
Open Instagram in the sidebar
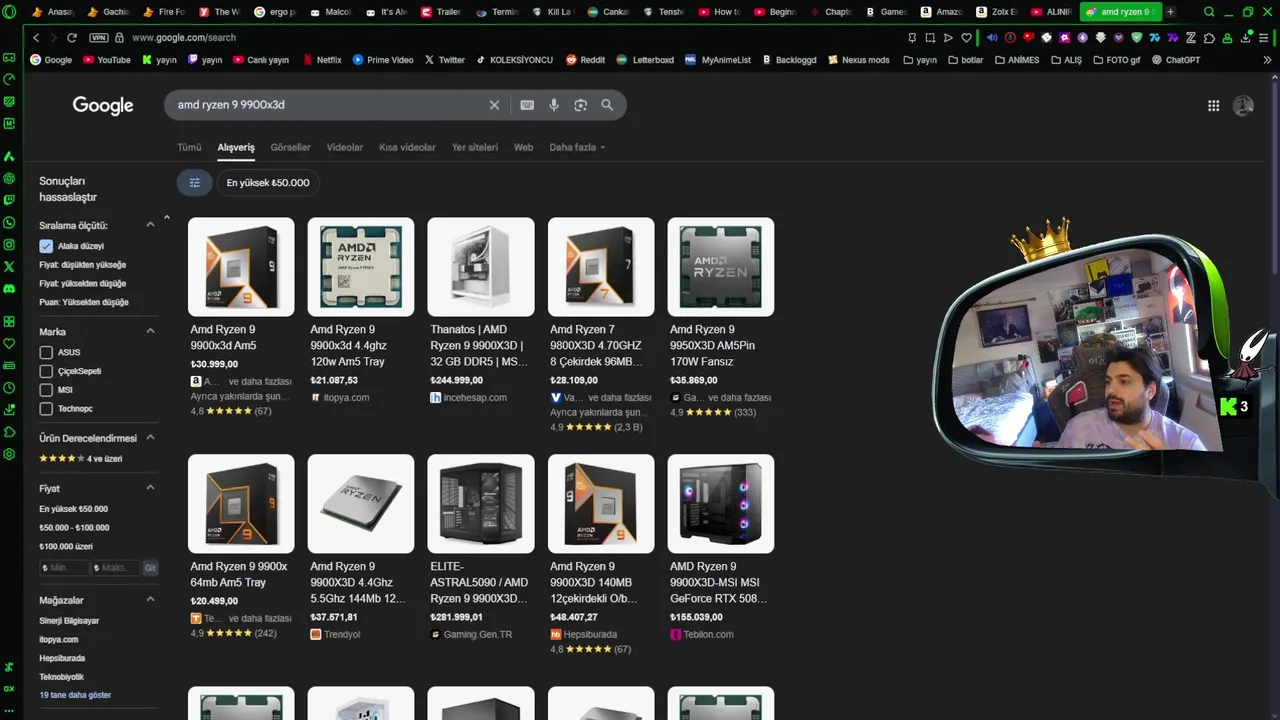click(9, 245)
